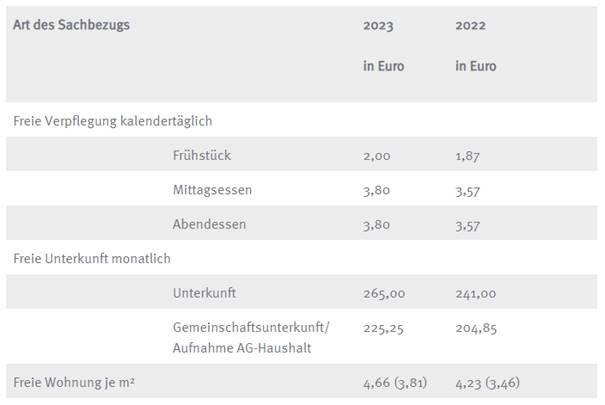Select the Mittagsessen 2023 value 3,80
Image resolution: width=605 pixels, height=405 pixels.
coord(376,191)
